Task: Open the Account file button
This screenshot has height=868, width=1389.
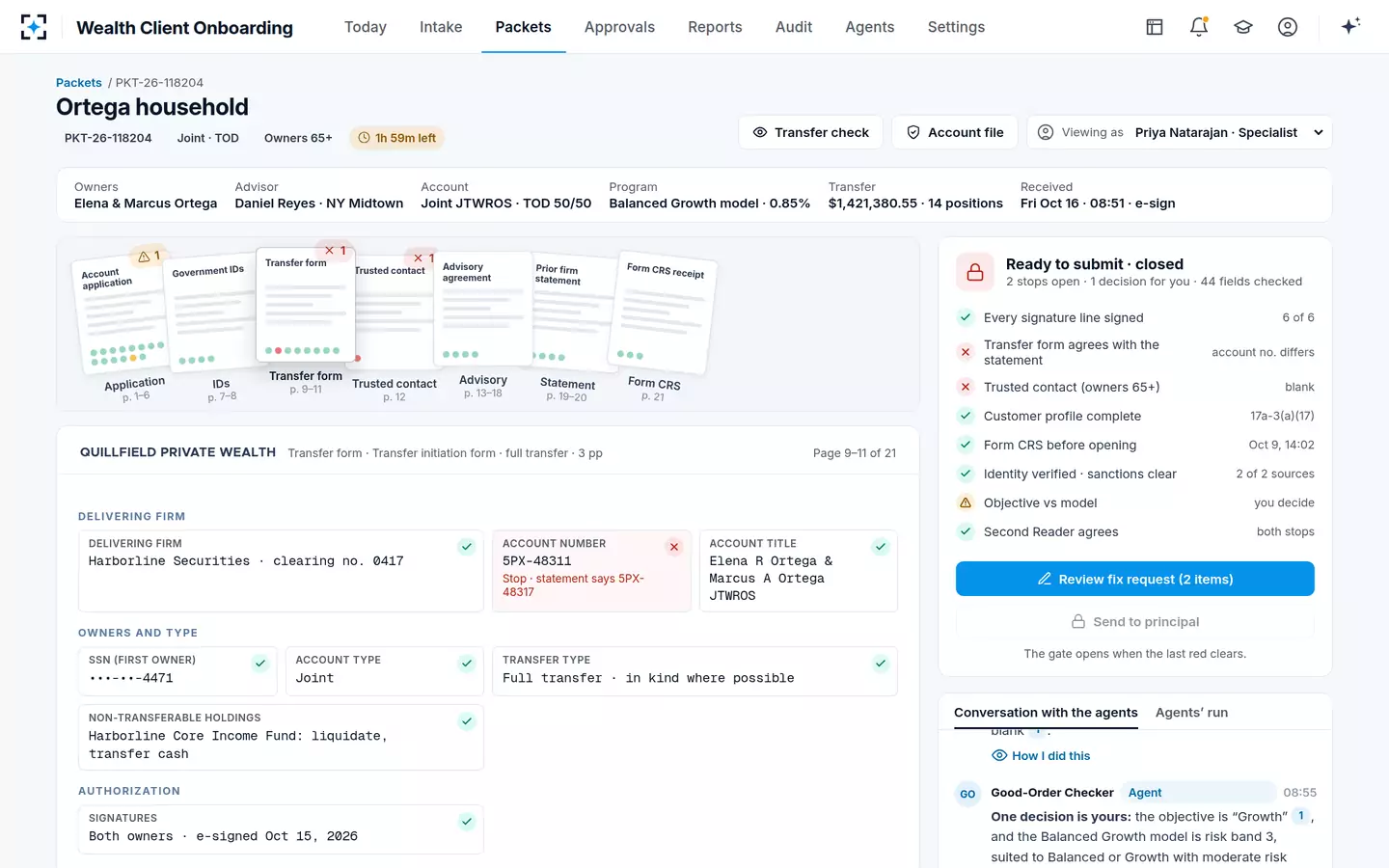Action: (x=955, y=132)
